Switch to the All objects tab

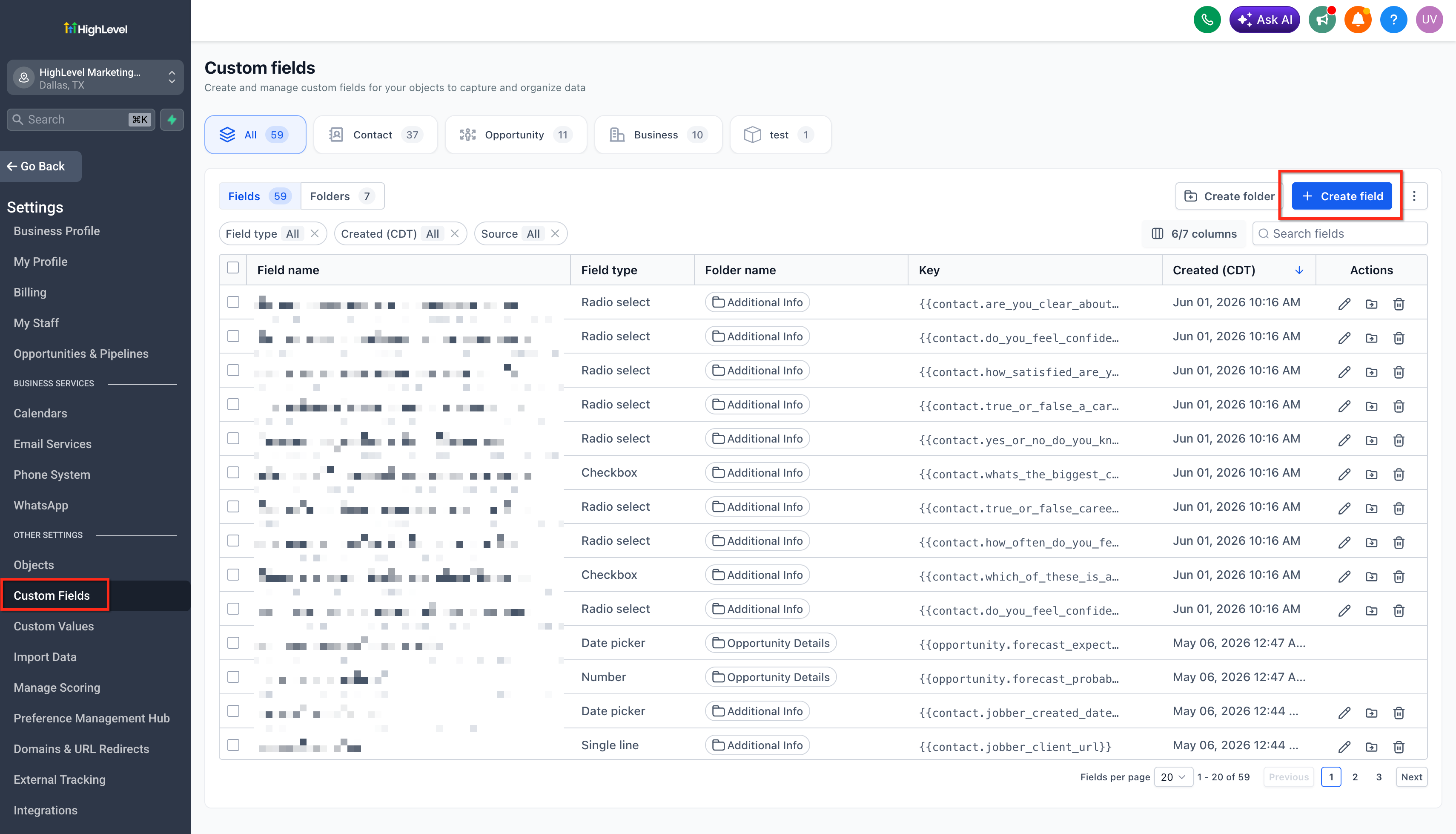(255, 135)
